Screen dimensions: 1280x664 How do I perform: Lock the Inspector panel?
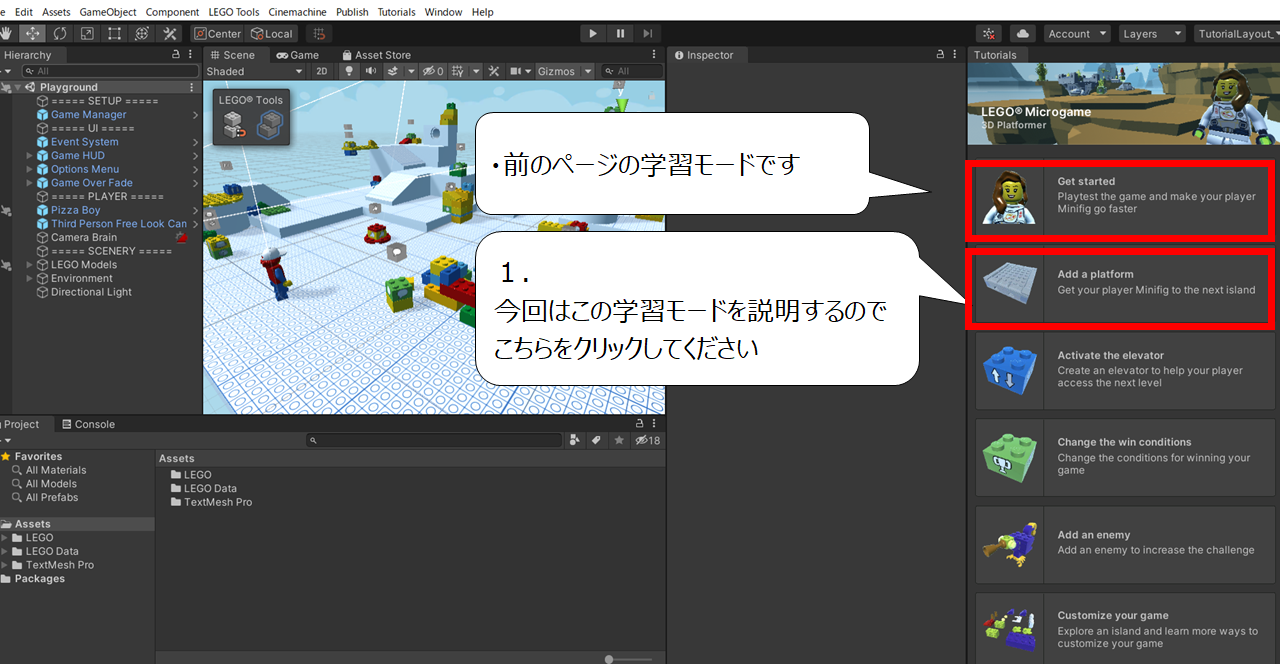tap(940, 55)
